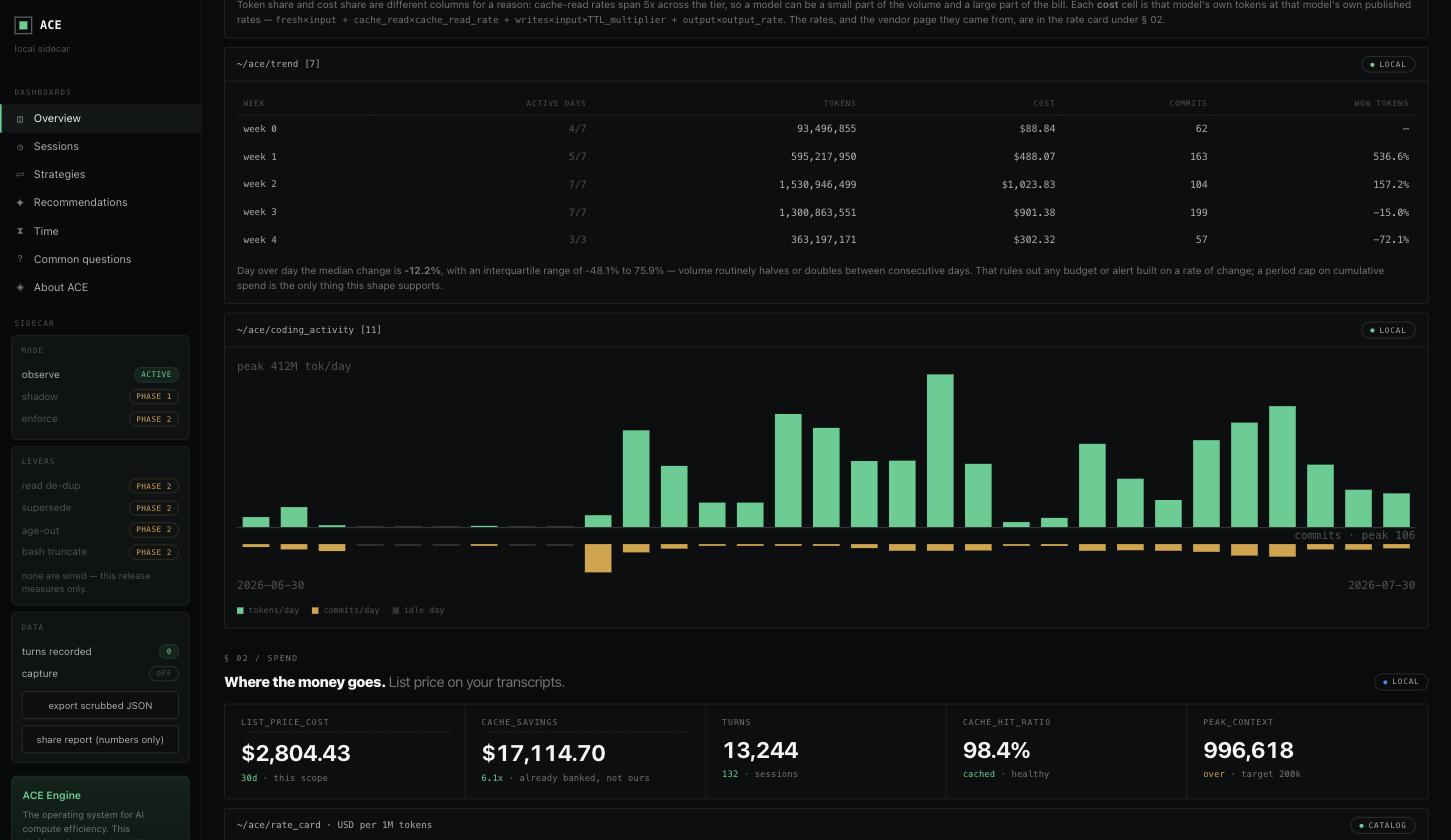Open the Overview dashboard
This screenshot has height=840, width=1451.
coord(100,118)
